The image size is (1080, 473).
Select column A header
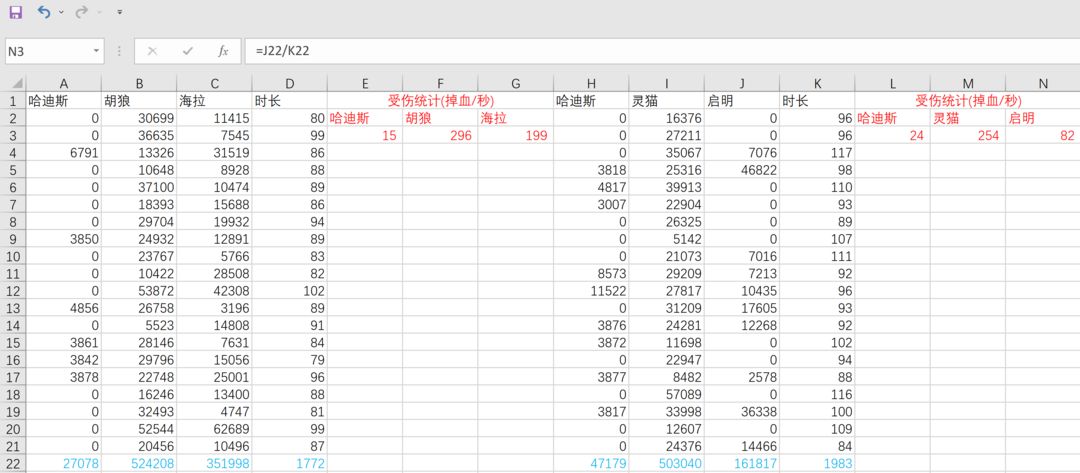64,83
